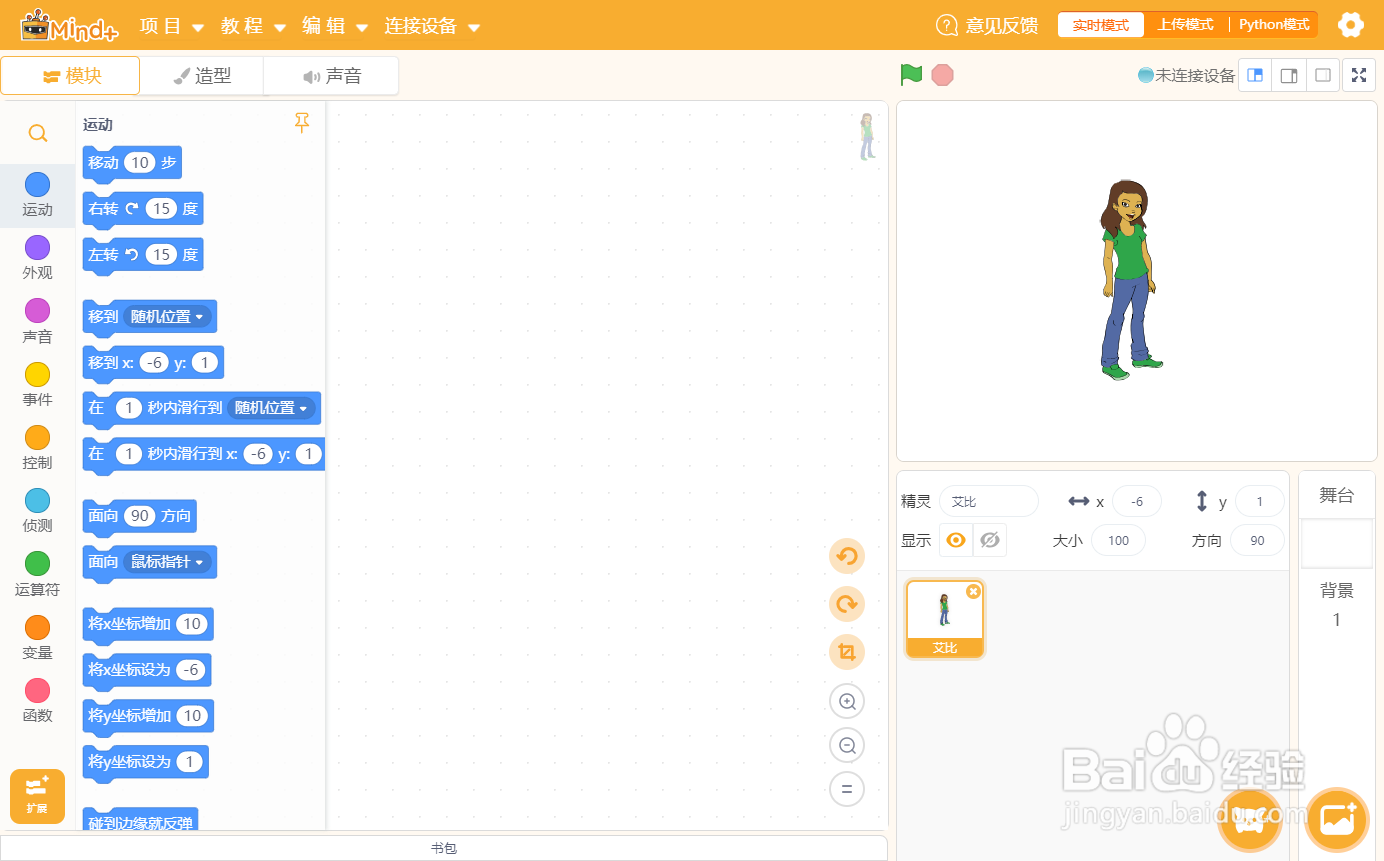The height and width of the screenshot is (861, 1384).
Task: Switch to 上传模式 upload mode
Action: click(x=1186, y=25)
